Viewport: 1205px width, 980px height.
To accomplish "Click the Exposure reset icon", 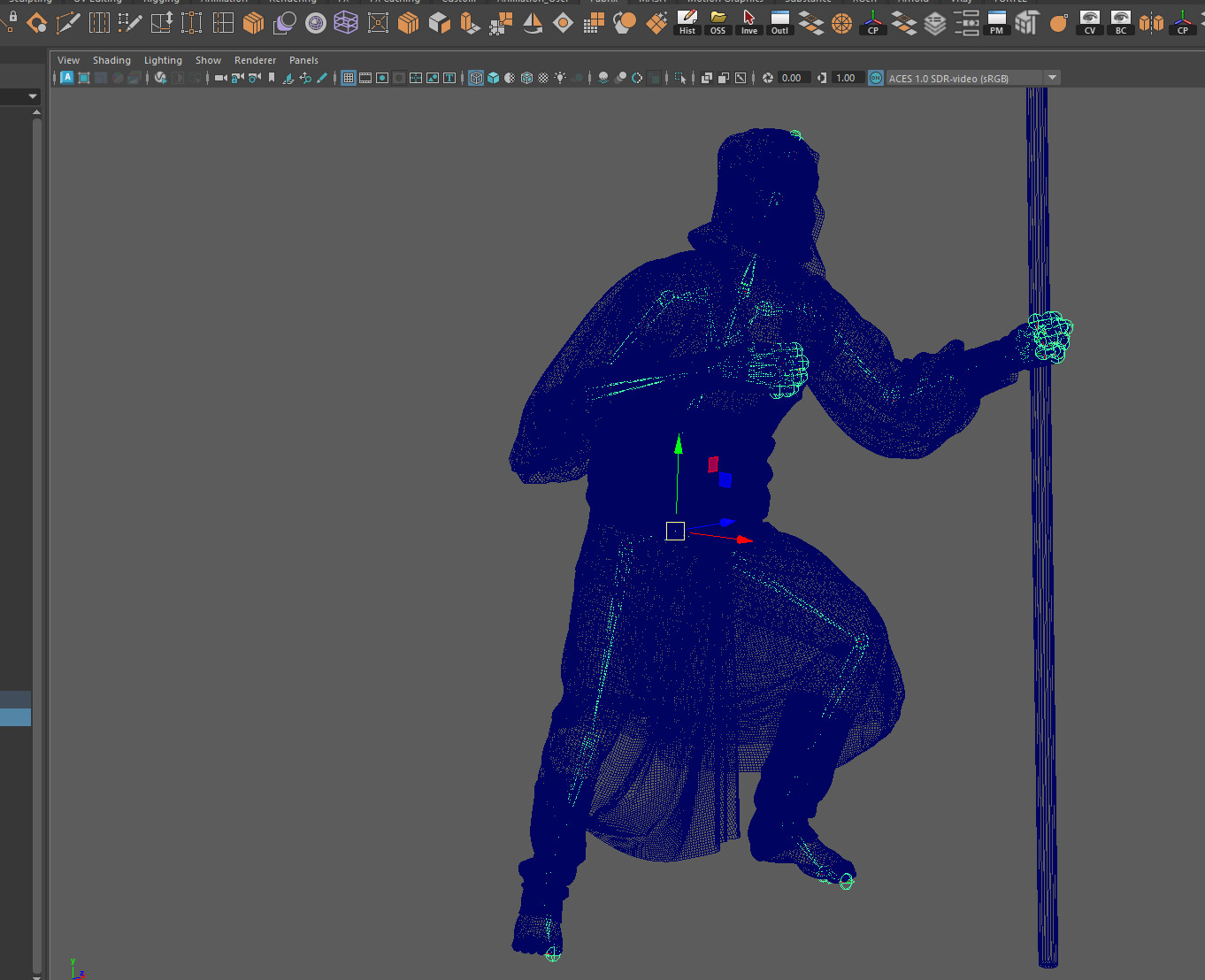I will pos(768,78).
